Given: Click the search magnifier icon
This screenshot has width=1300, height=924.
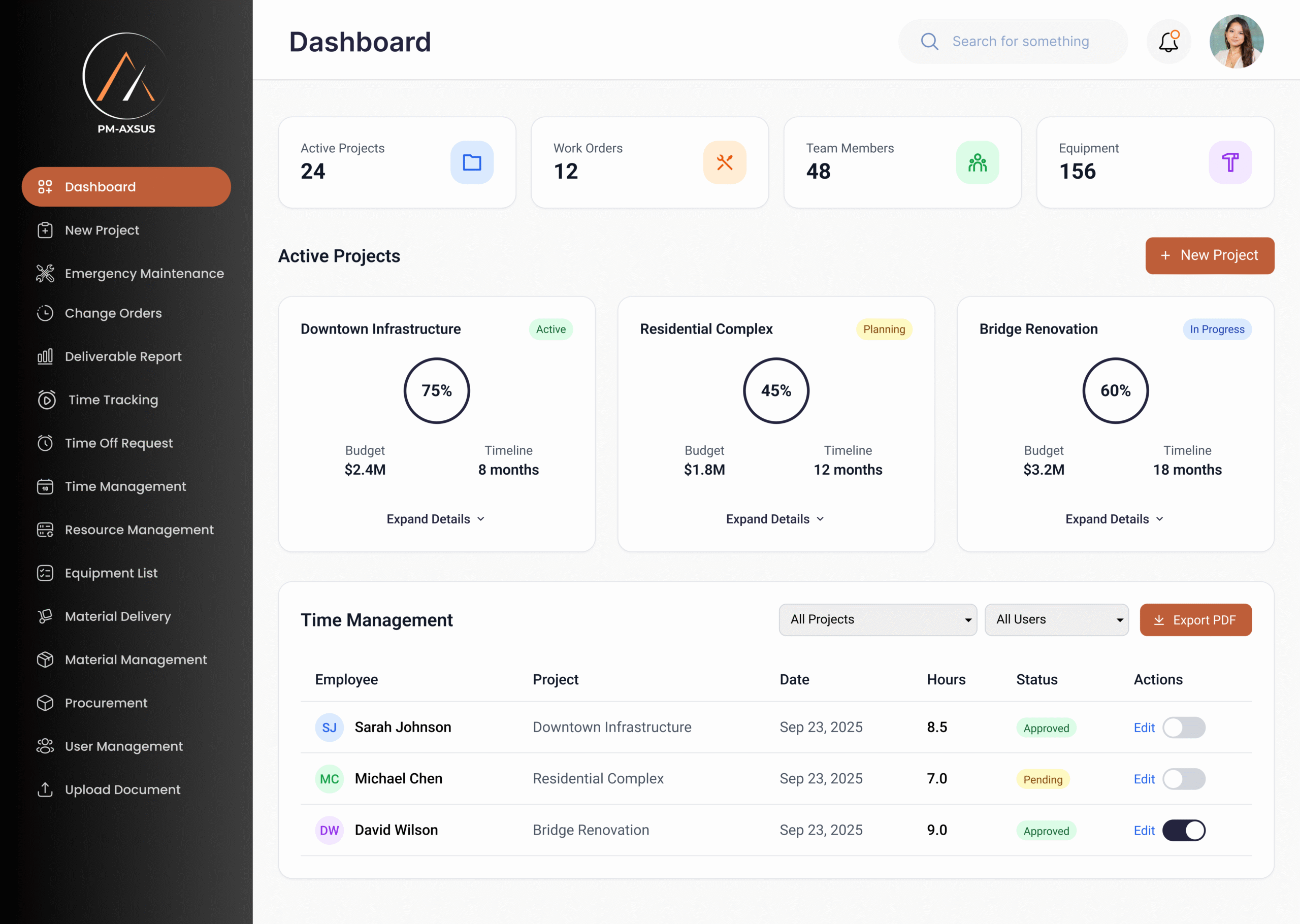Looking at the screenshot, I should [x=930, y=42].
